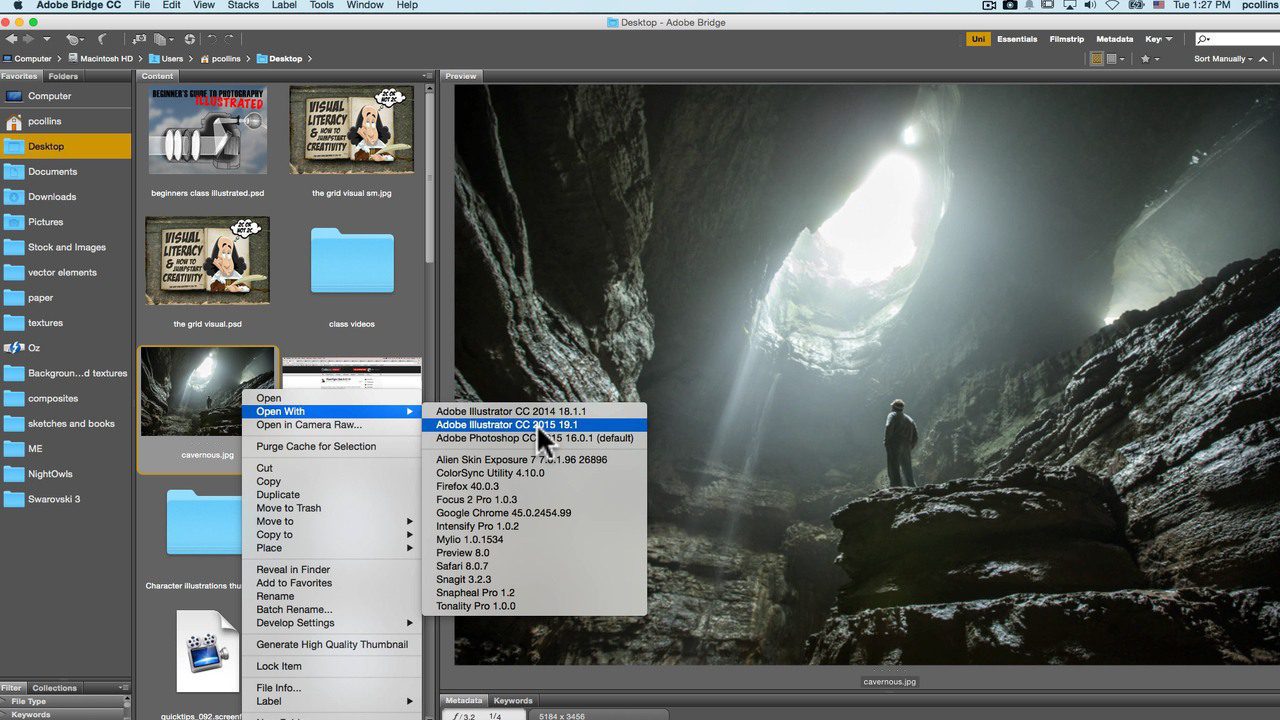
Task: Click the spinning Camera Raw sync icon in toolbar
Action: [x=191, y=38]
